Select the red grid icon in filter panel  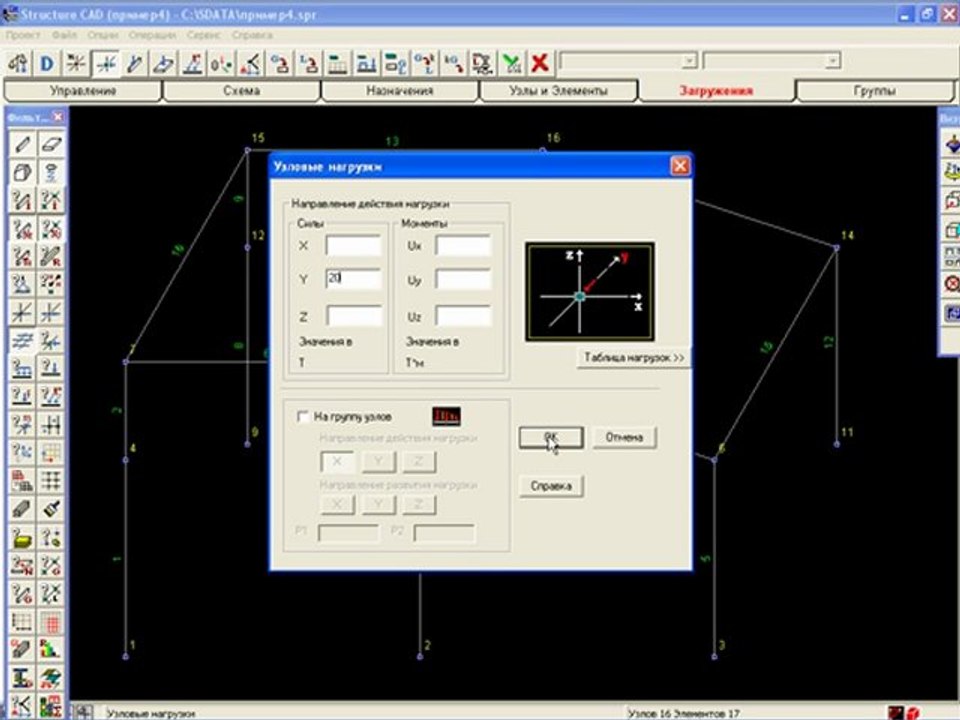[51, 623]
